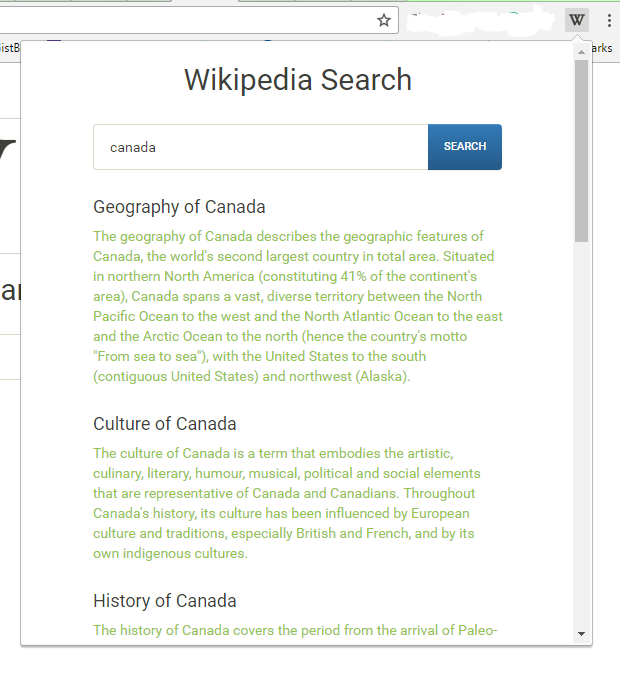Click the popup scrollbar down arrow
The height and width of the screenshot is (673, 620).
click(581, 634)
